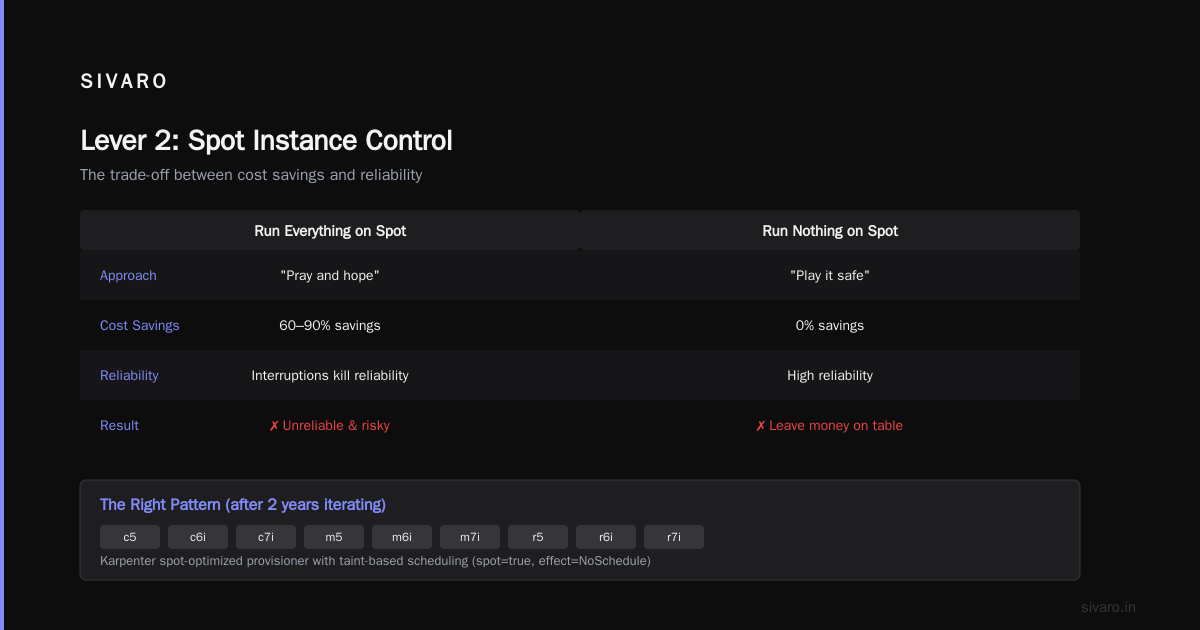
Task: Select the m6i instance chip
Action: click(402, 537)
